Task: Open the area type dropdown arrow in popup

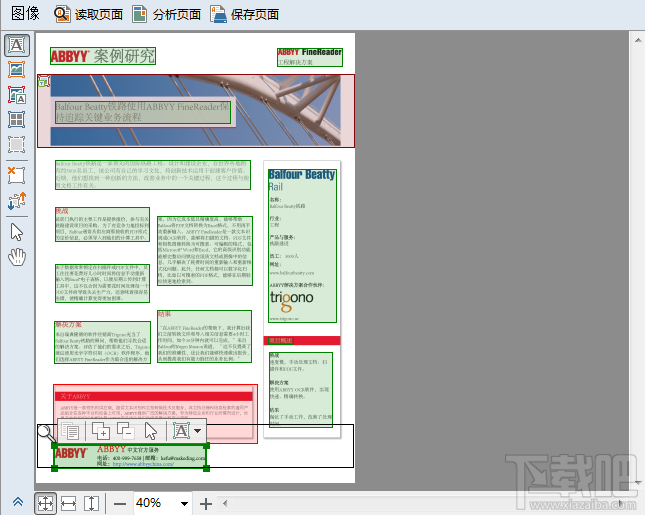Action: 198,431
